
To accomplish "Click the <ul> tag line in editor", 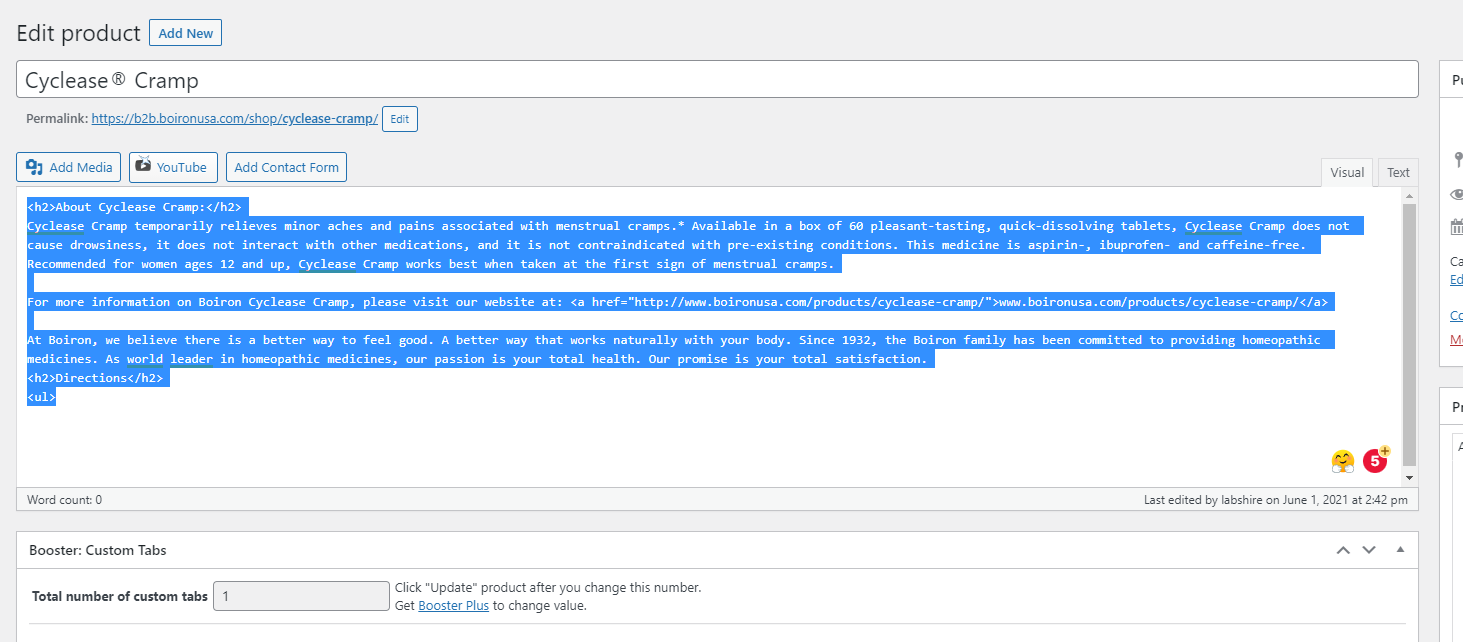I will tap(41, 397).
